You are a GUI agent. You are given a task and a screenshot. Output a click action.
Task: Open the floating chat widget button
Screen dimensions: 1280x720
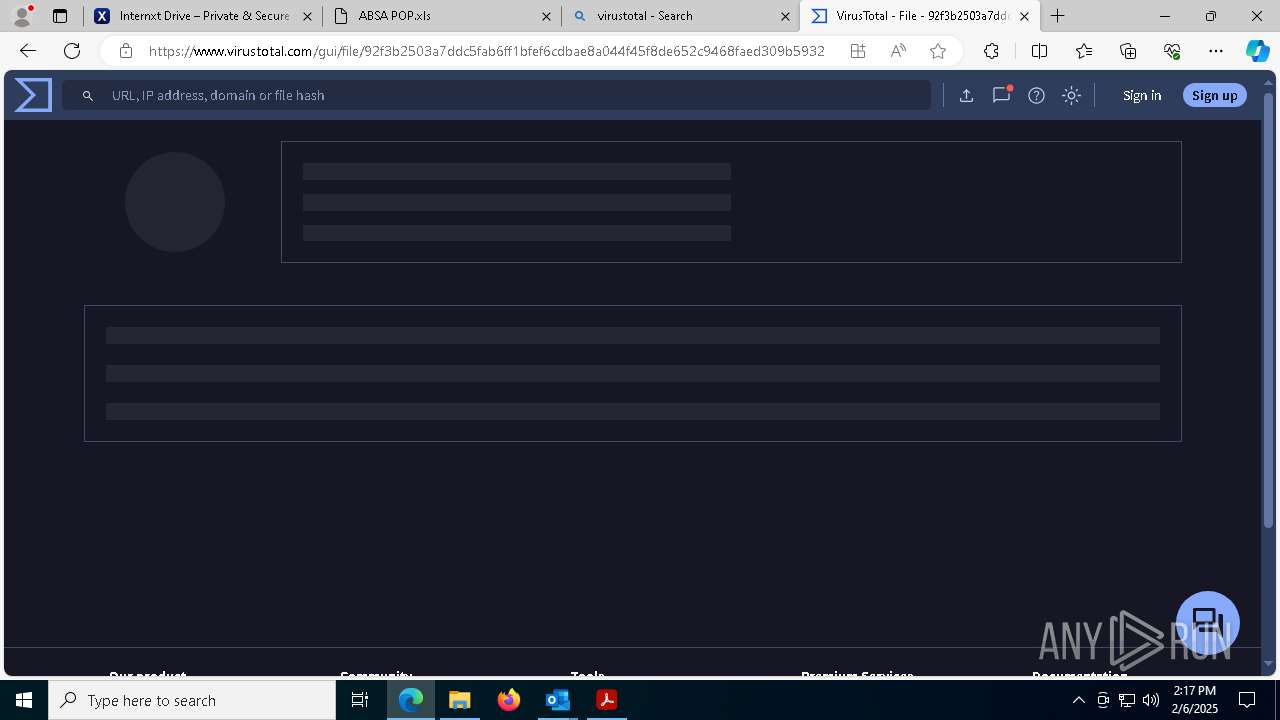[x=1208, y=622]
